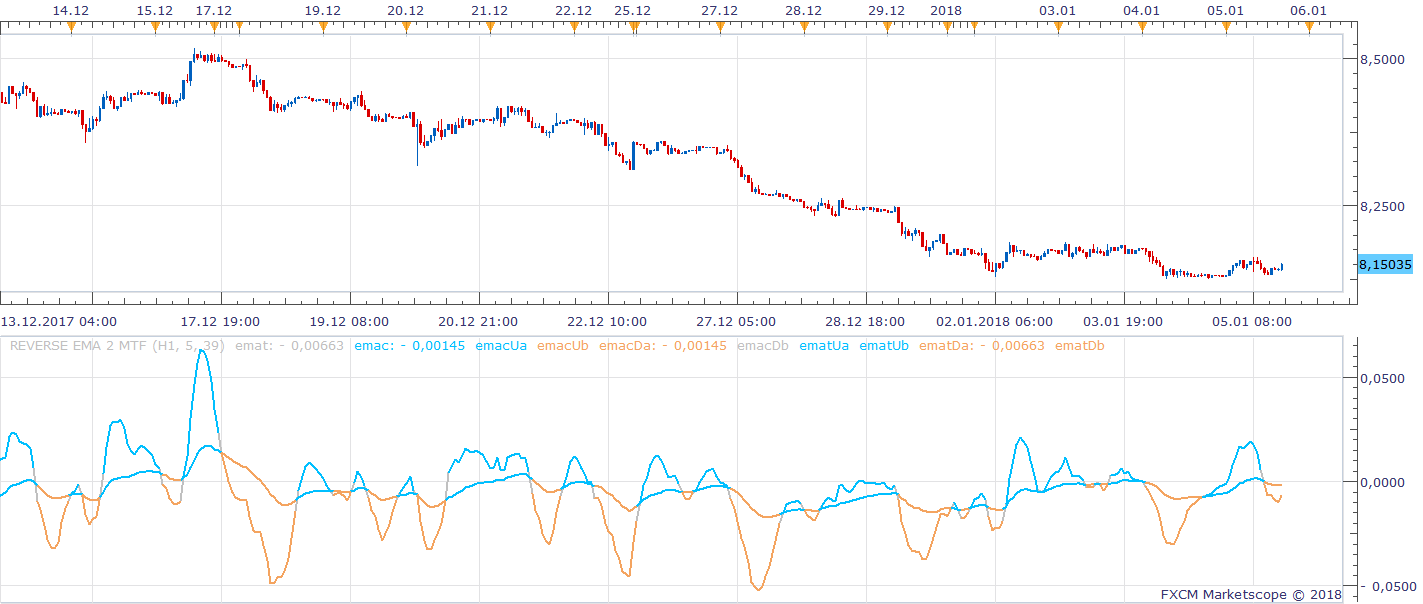Image resolution: width=1423 pixels, height=604 pixels.
Task: Click the 03.01 day marker triangle
Action: pos(1058,28)
